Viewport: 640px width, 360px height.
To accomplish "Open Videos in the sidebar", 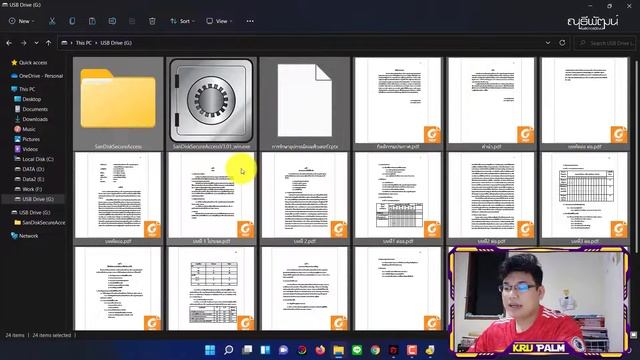I will [x=26, y=149].
